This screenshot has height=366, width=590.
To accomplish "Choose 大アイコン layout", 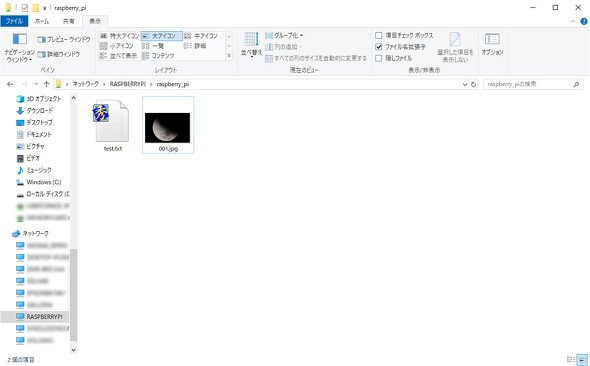I will (x=161, y=36).
